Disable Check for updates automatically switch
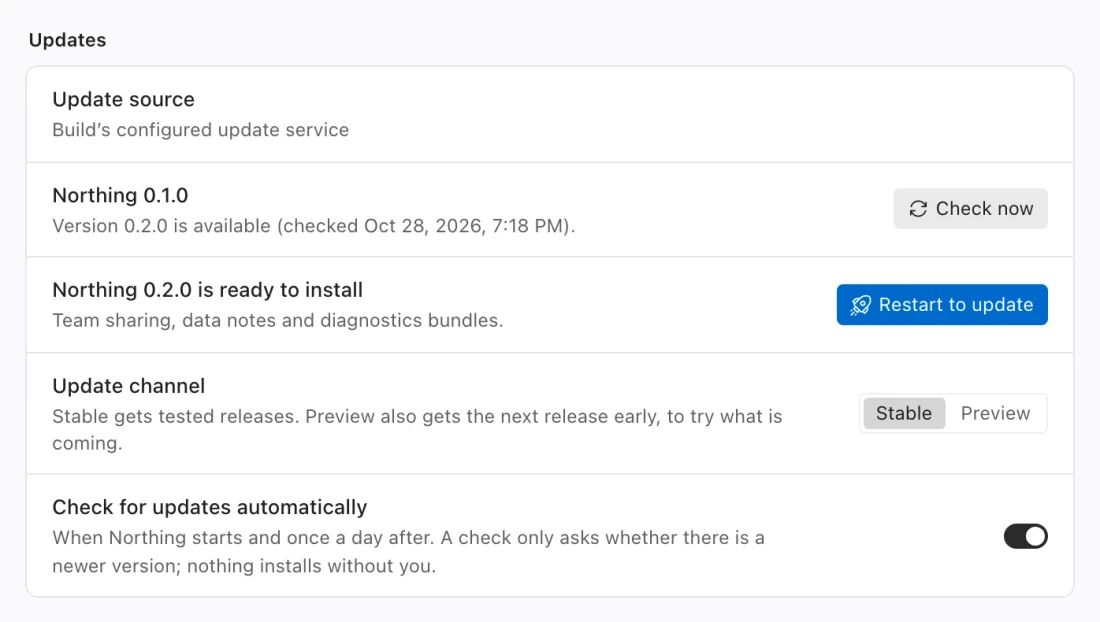Viewport: 1100px width, 622px height. [1025, 536]
